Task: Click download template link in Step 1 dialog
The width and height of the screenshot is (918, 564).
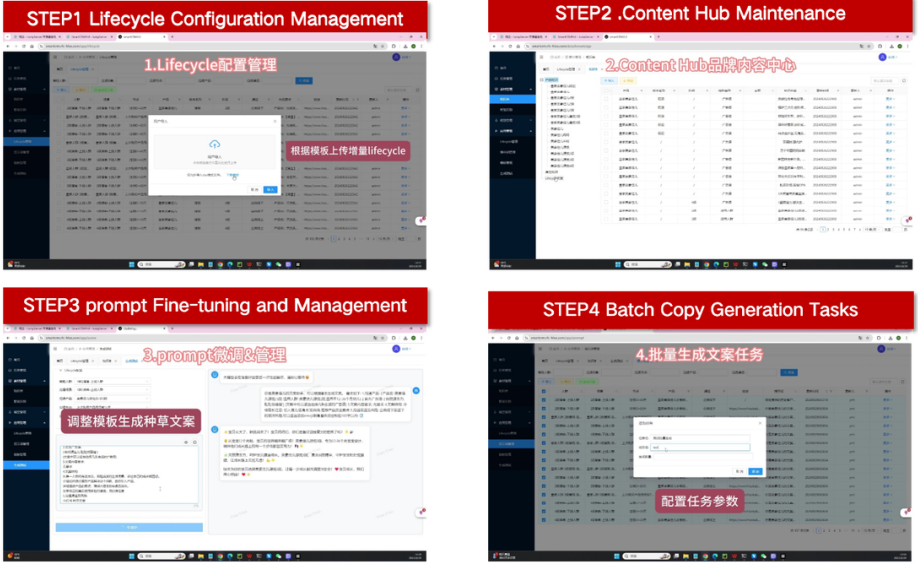Action: click(233, 174)
